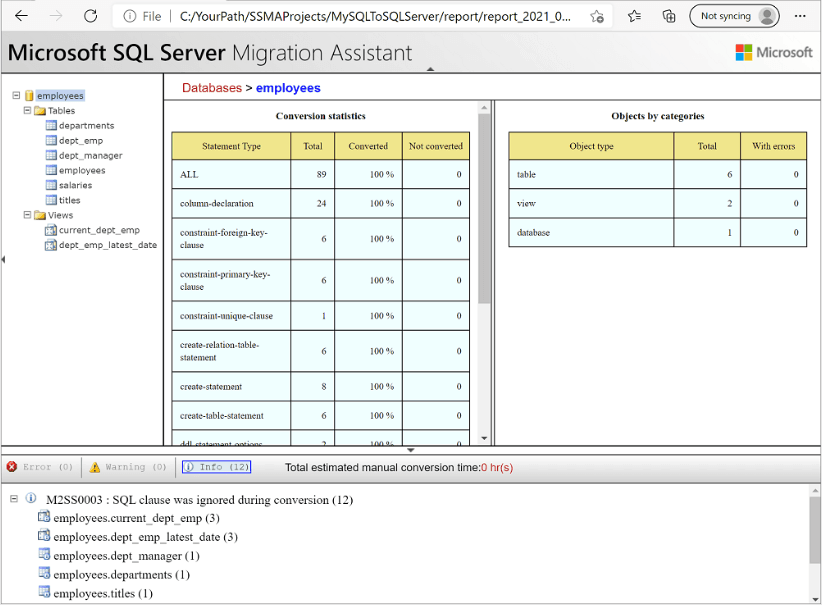Click the employees database icon in tree

point(30,96)
